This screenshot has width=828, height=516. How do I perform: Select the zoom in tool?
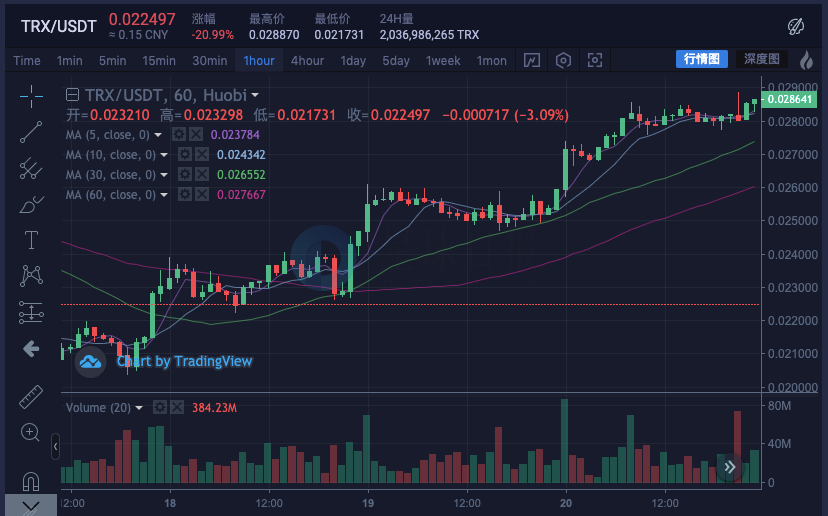pyautogui.click(x=30, y=433)
